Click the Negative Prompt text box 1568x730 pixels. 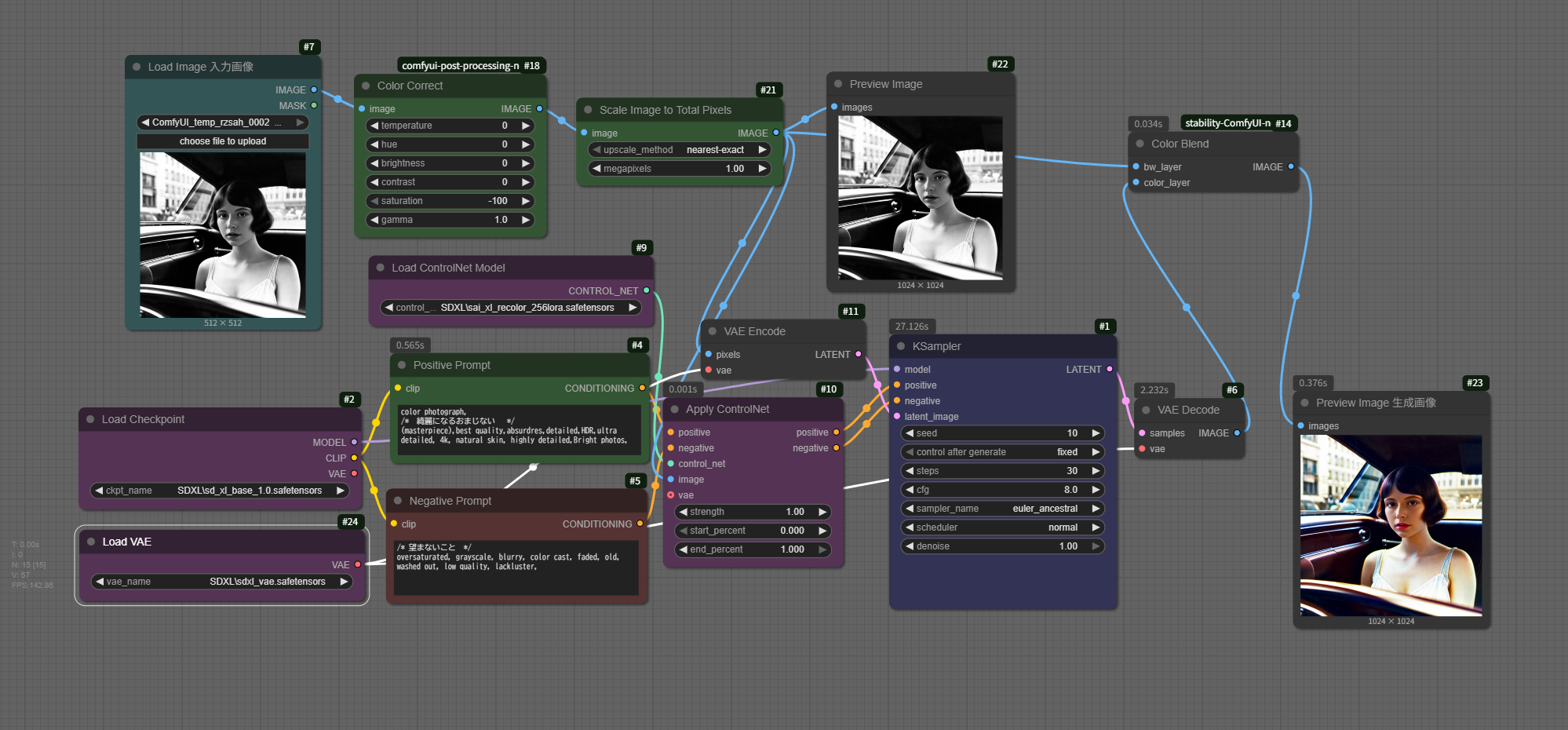[x=516, y=567]
